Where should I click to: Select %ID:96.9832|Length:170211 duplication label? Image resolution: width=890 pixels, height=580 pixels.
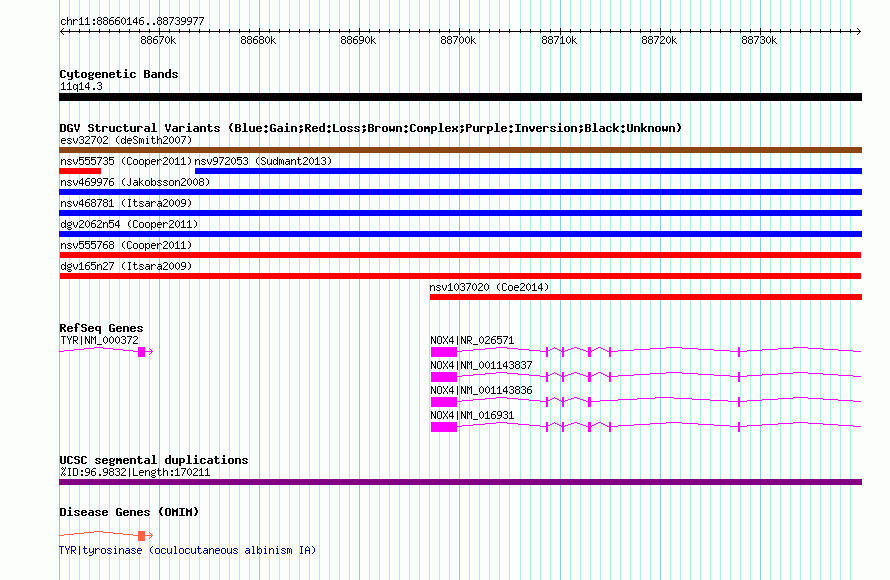[135, 472]
